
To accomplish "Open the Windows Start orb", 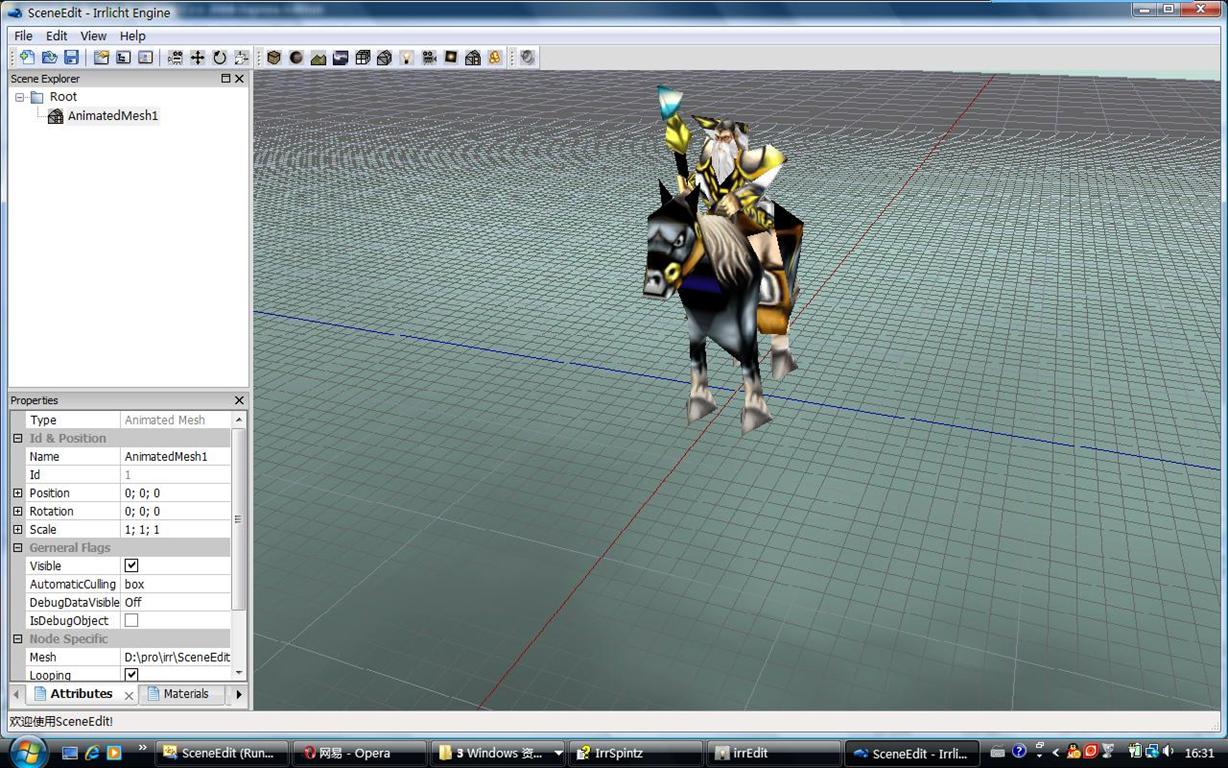I will click(27, 751).
